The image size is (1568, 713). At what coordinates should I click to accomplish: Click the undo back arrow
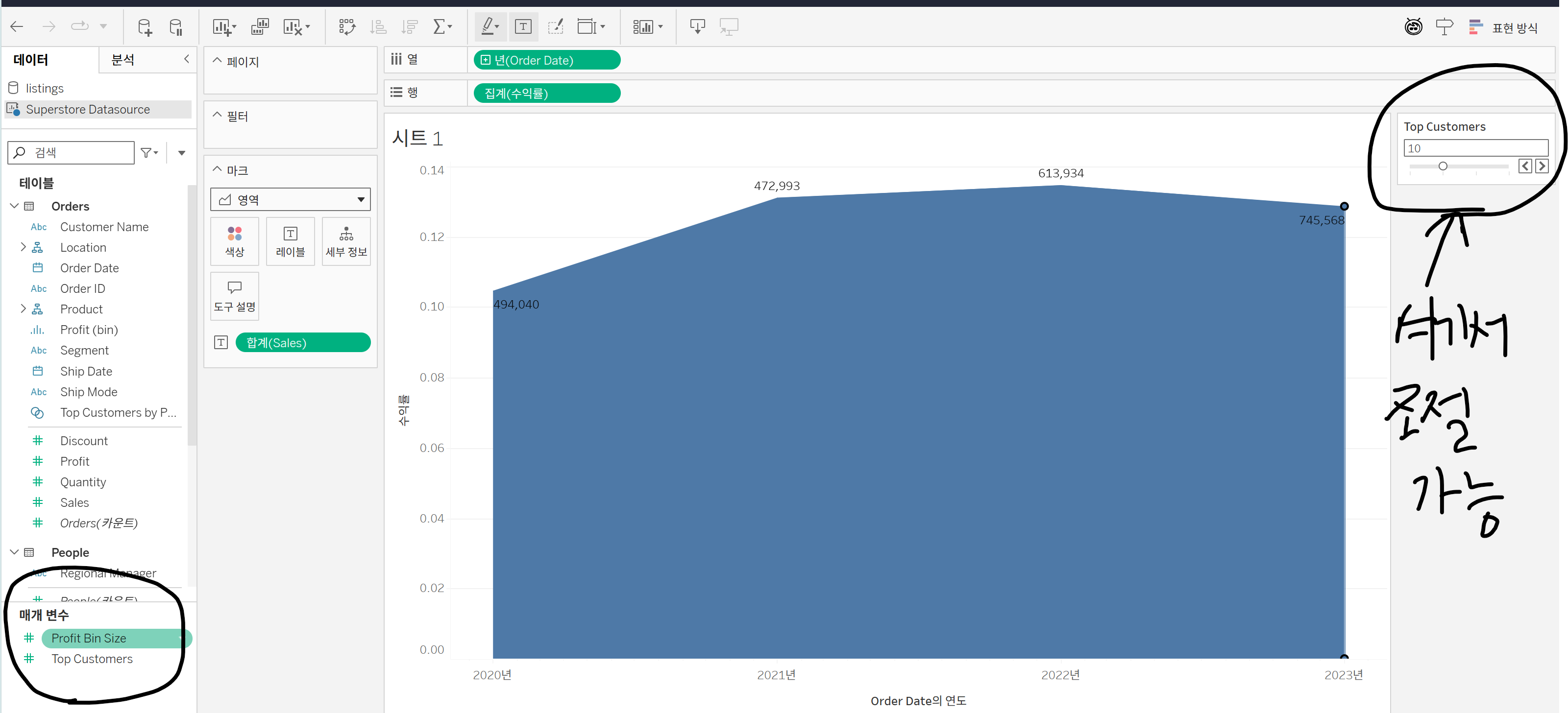tap(17, 26)
